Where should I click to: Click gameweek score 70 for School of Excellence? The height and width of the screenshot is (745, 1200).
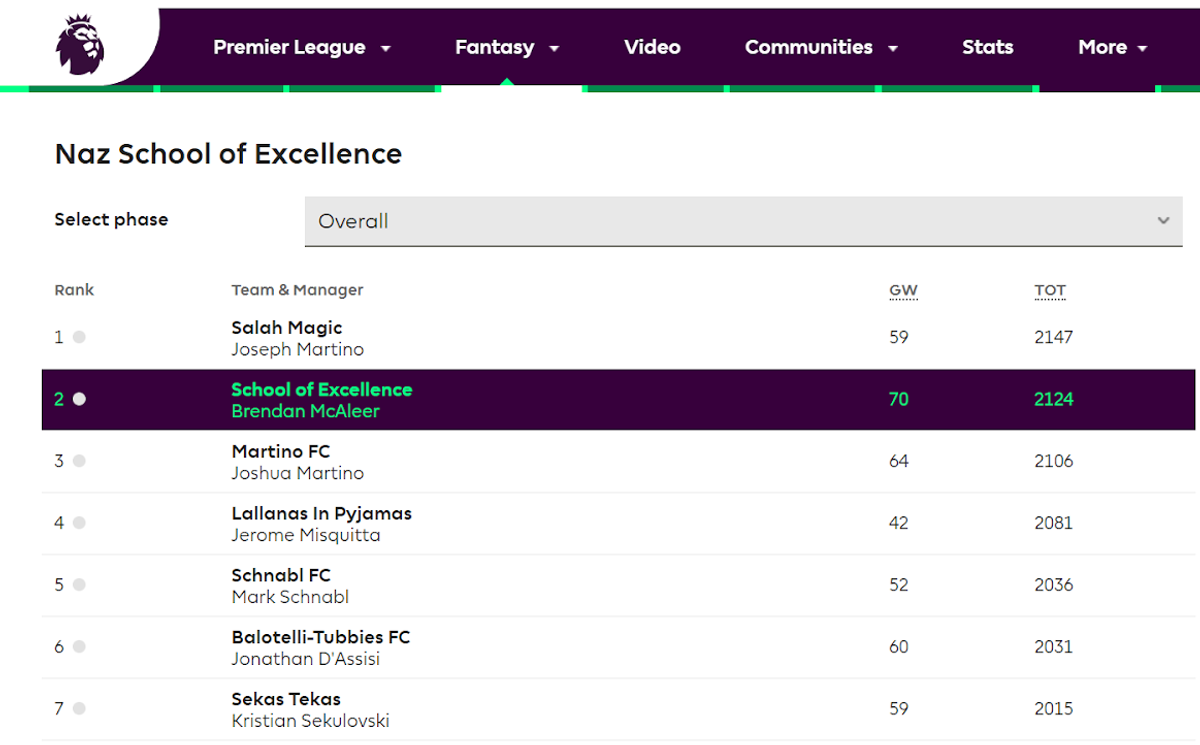coord(899,399)
